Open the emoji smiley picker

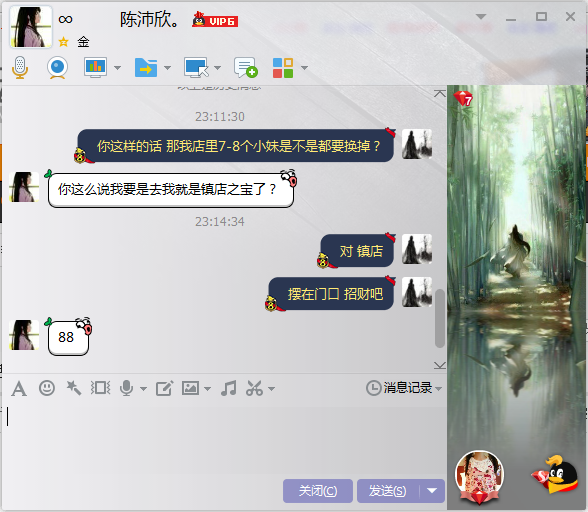pos(46,388)
